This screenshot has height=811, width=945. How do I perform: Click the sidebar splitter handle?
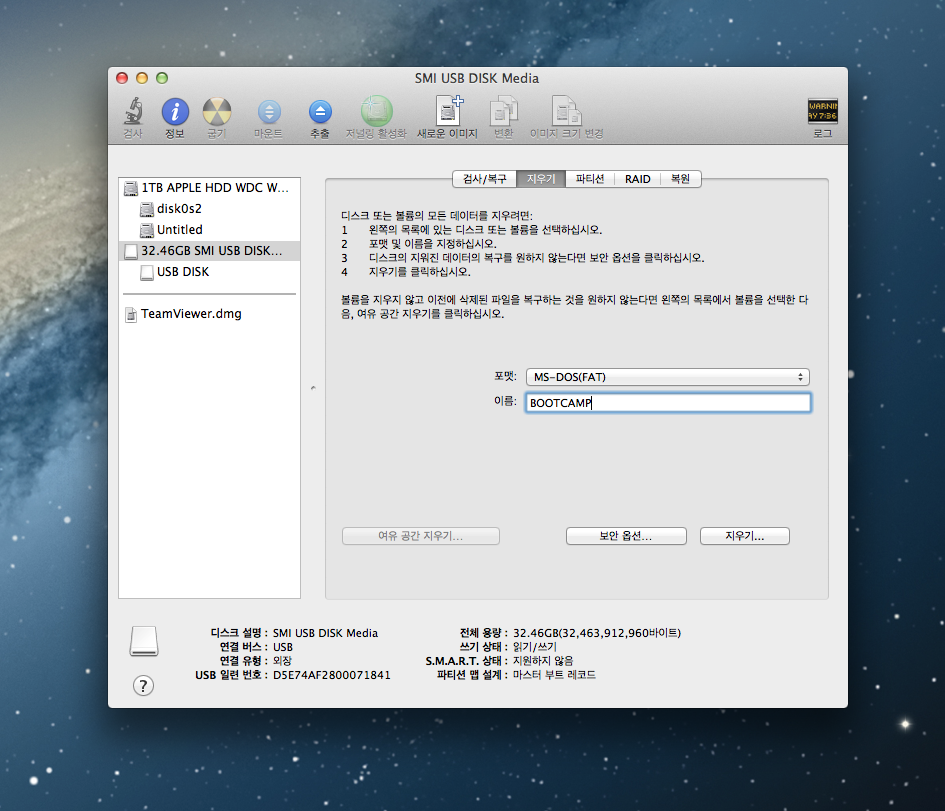[313, 388]
